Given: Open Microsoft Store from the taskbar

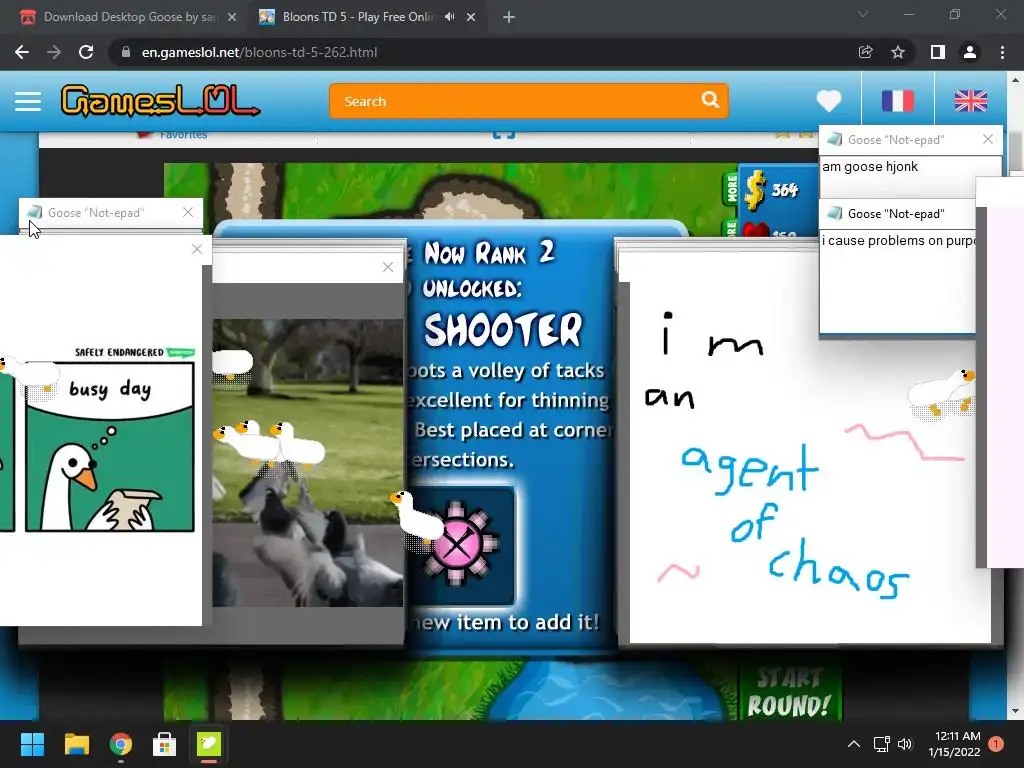Looking at the screenshot, I should tap(165, 744).
